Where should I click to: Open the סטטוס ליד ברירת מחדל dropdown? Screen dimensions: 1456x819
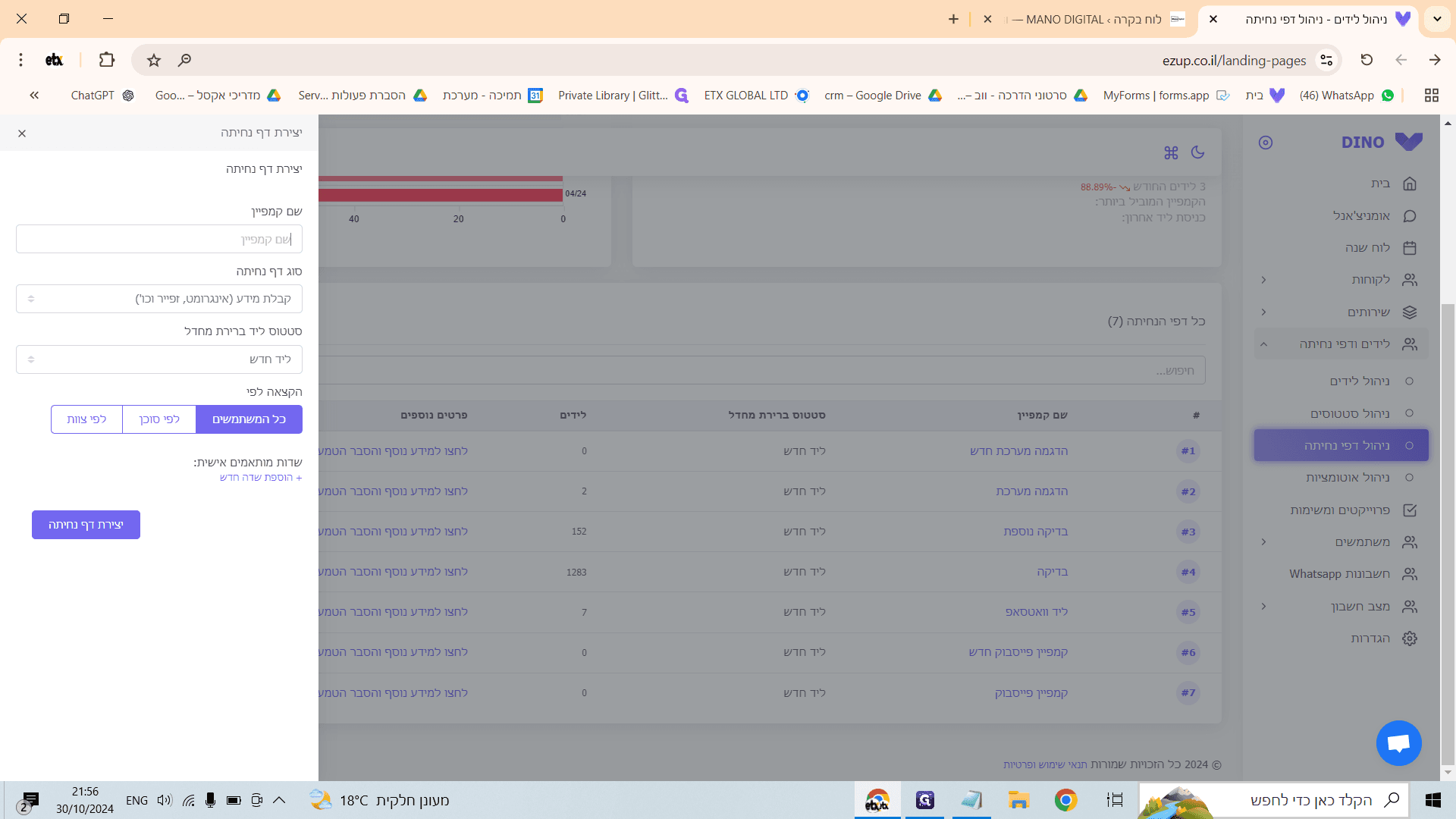[x=159, y=359]
